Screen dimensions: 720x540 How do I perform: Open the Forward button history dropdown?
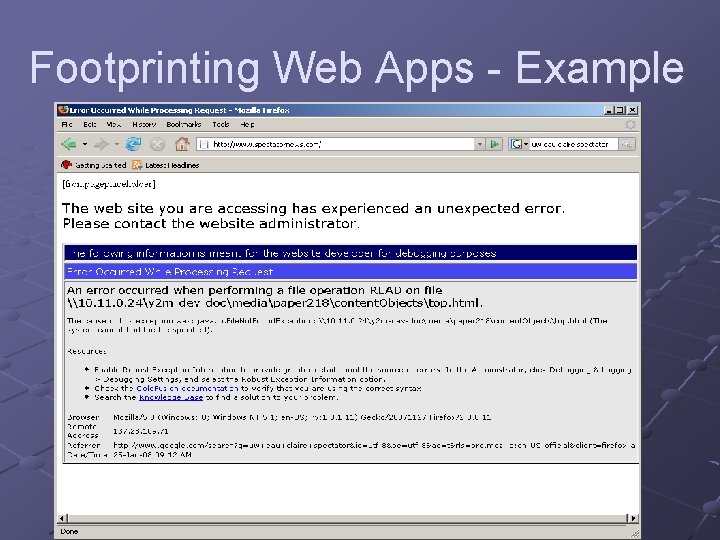point(117,144)
